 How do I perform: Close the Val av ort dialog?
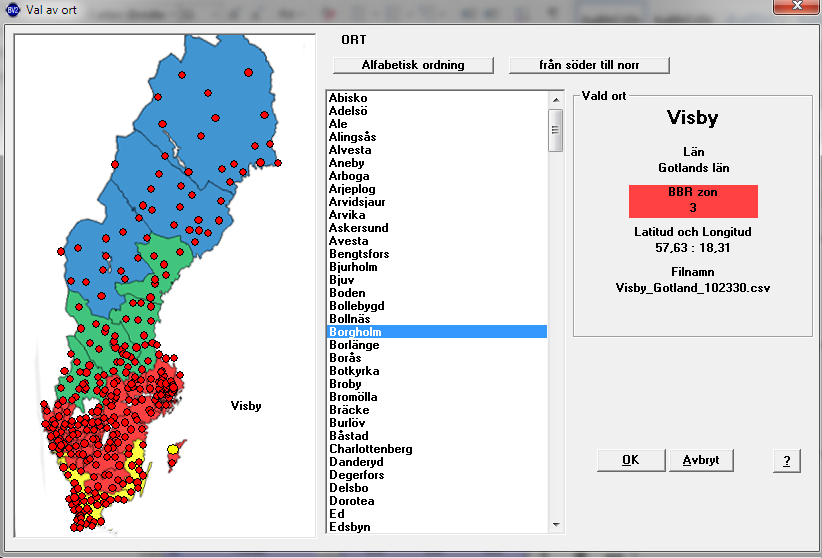[797, 6]
